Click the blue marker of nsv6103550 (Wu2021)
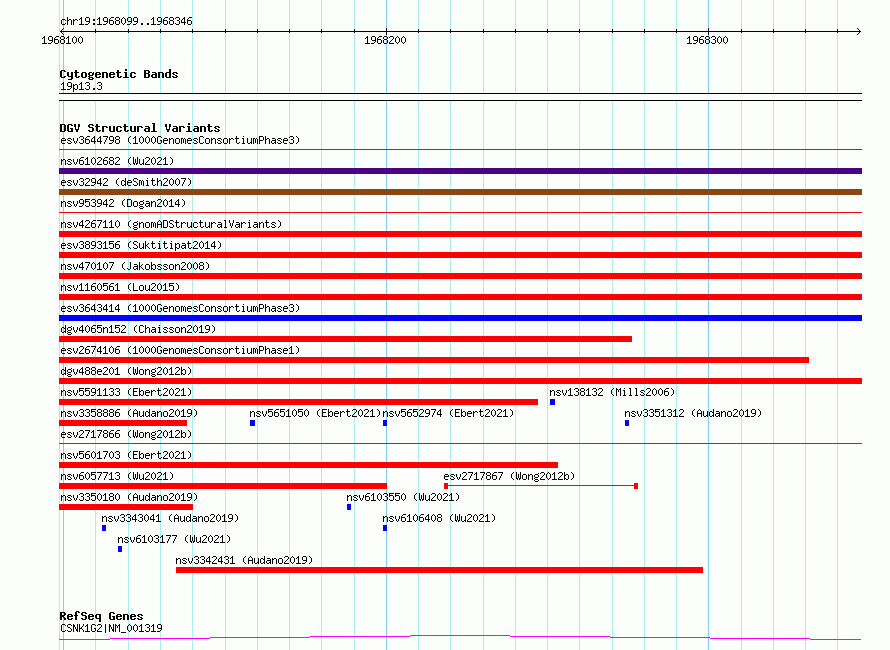890x650 pixels. pyautogui.click(x=349, y=507)
